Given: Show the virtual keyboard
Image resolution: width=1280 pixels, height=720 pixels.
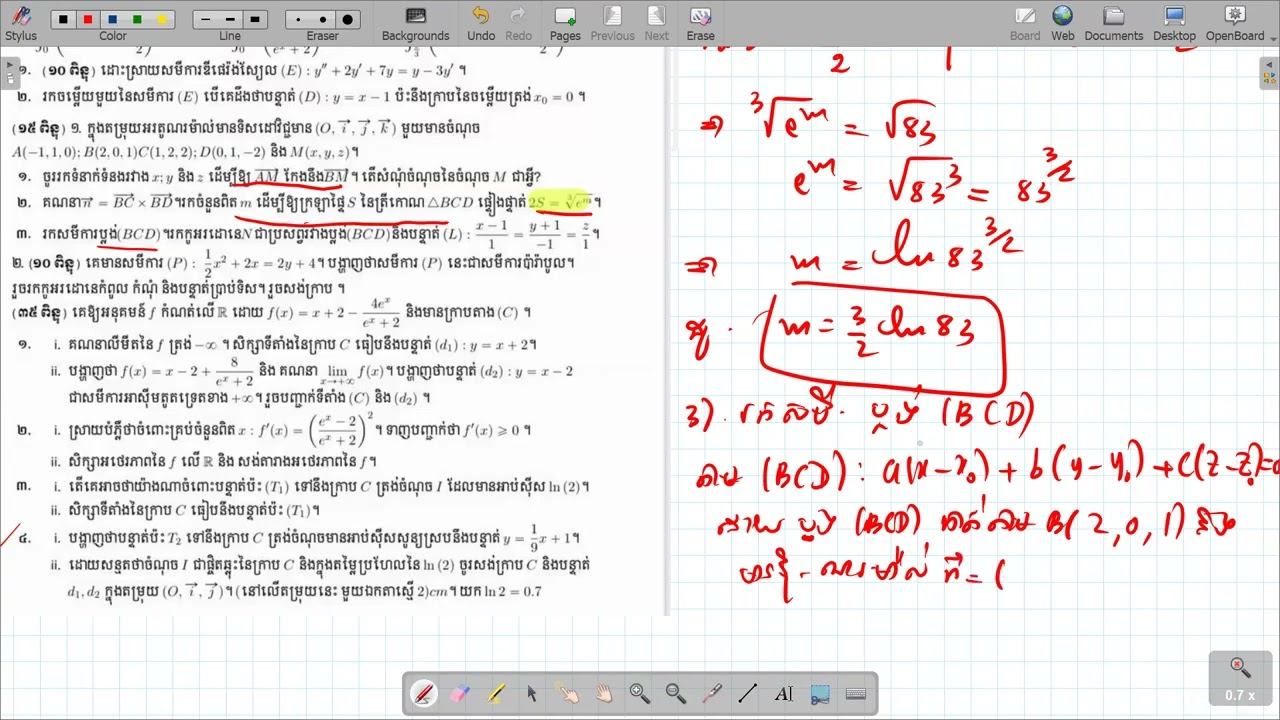Looking at the screenshot, I should (x=856, y=693).
